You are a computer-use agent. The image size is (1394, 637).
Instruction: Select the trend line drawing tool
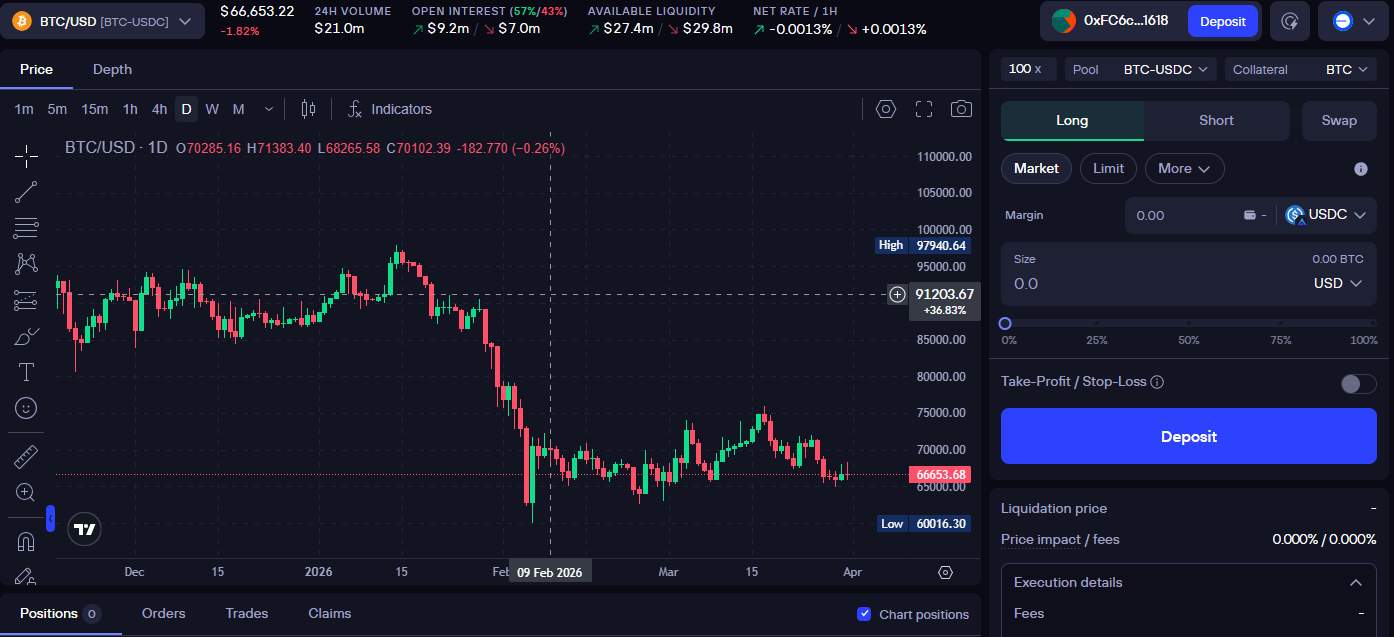tap(25, 192)
